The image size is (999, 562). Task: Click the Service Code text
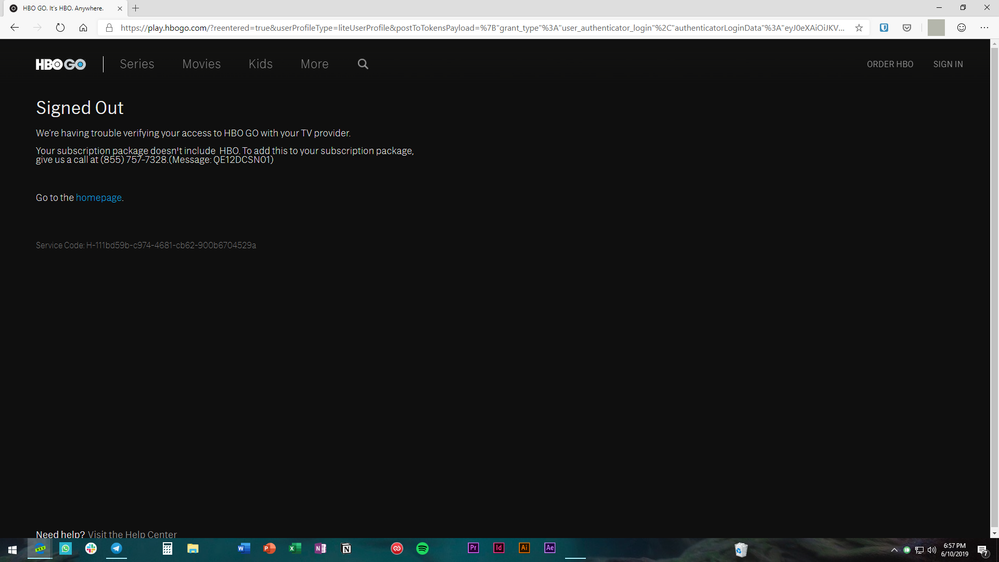(x=146, y=245)
